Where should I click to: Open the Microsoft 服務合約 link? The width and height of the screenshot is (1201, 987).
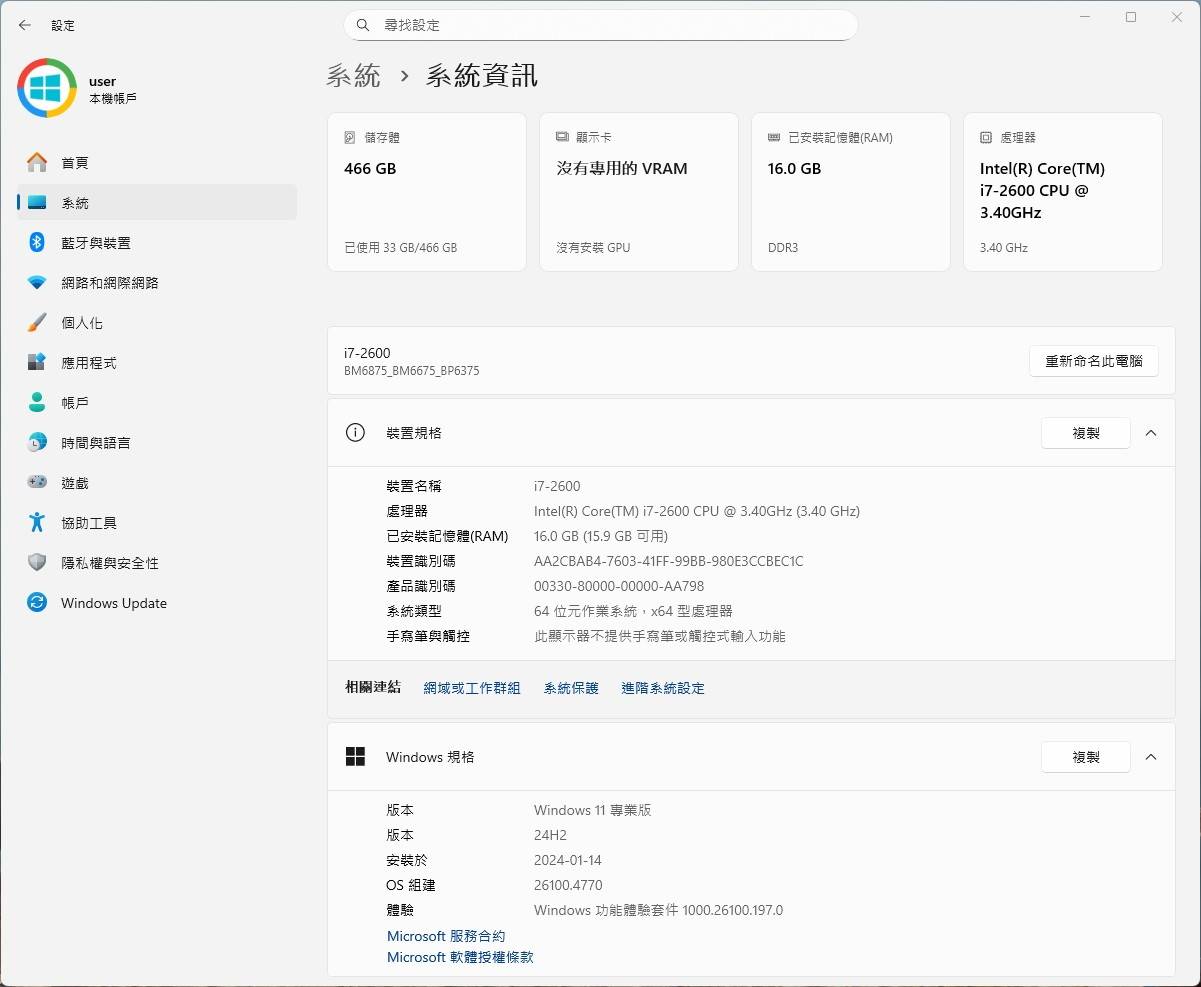446,936
